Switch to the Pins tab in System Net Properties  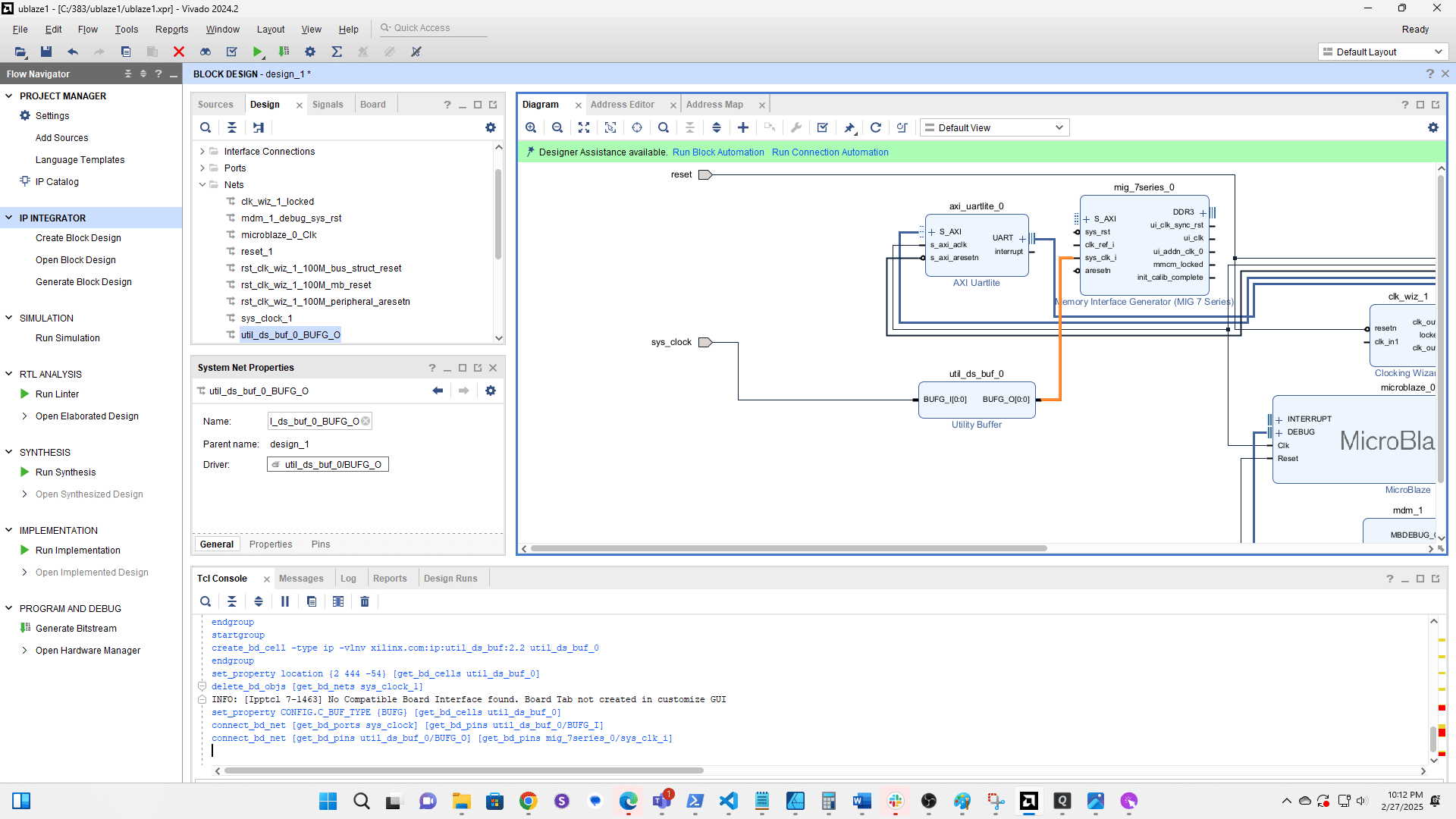click(321, 544)
